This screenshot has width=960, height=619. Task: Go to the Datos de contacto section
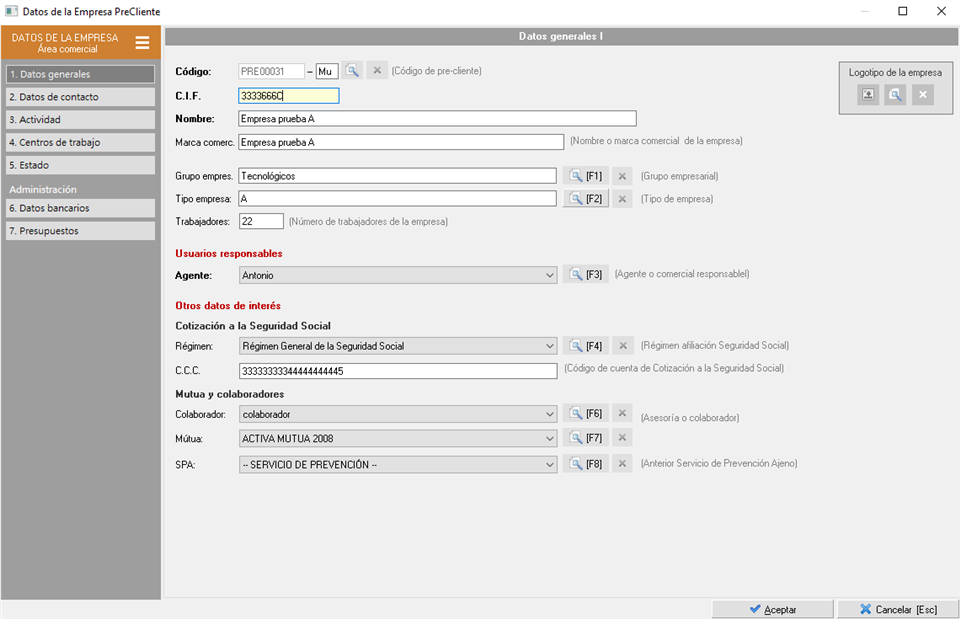[80, 97]
